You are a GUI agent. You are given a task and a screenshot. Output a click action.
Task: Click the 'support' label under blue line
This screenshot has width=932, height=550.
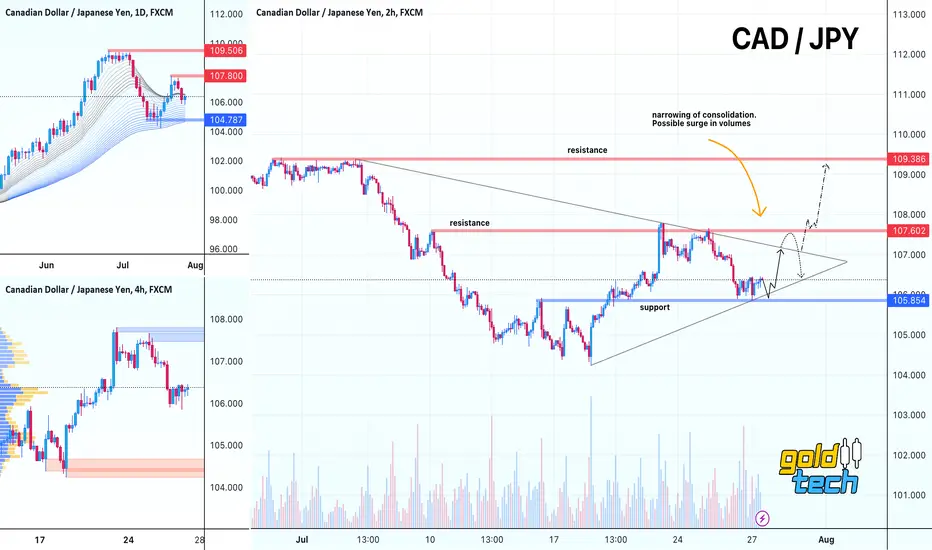click(x=654, y=307)
